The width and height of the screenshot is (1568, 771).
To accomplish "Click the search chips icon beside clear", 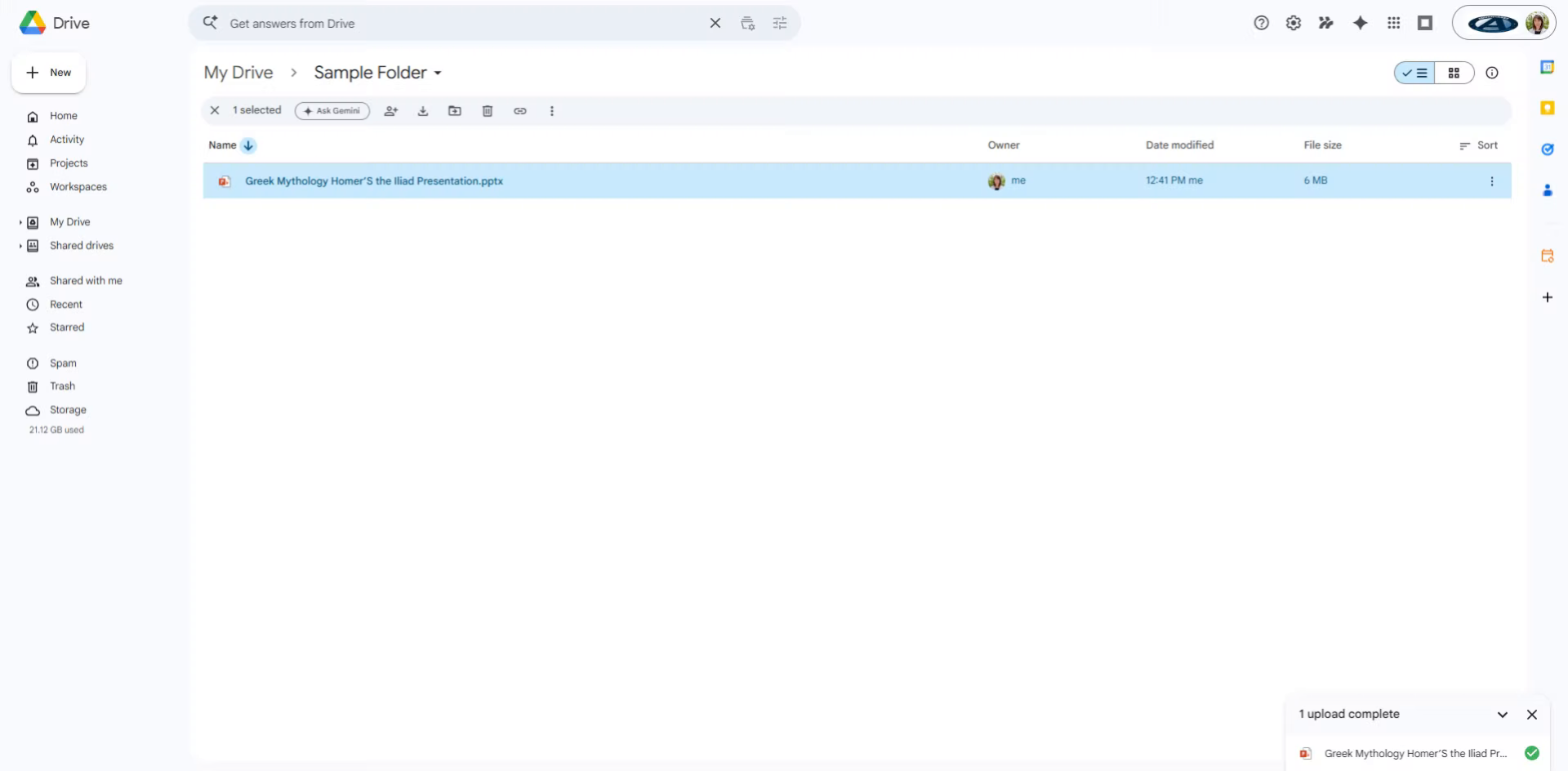I will click(x=747, y=23).
